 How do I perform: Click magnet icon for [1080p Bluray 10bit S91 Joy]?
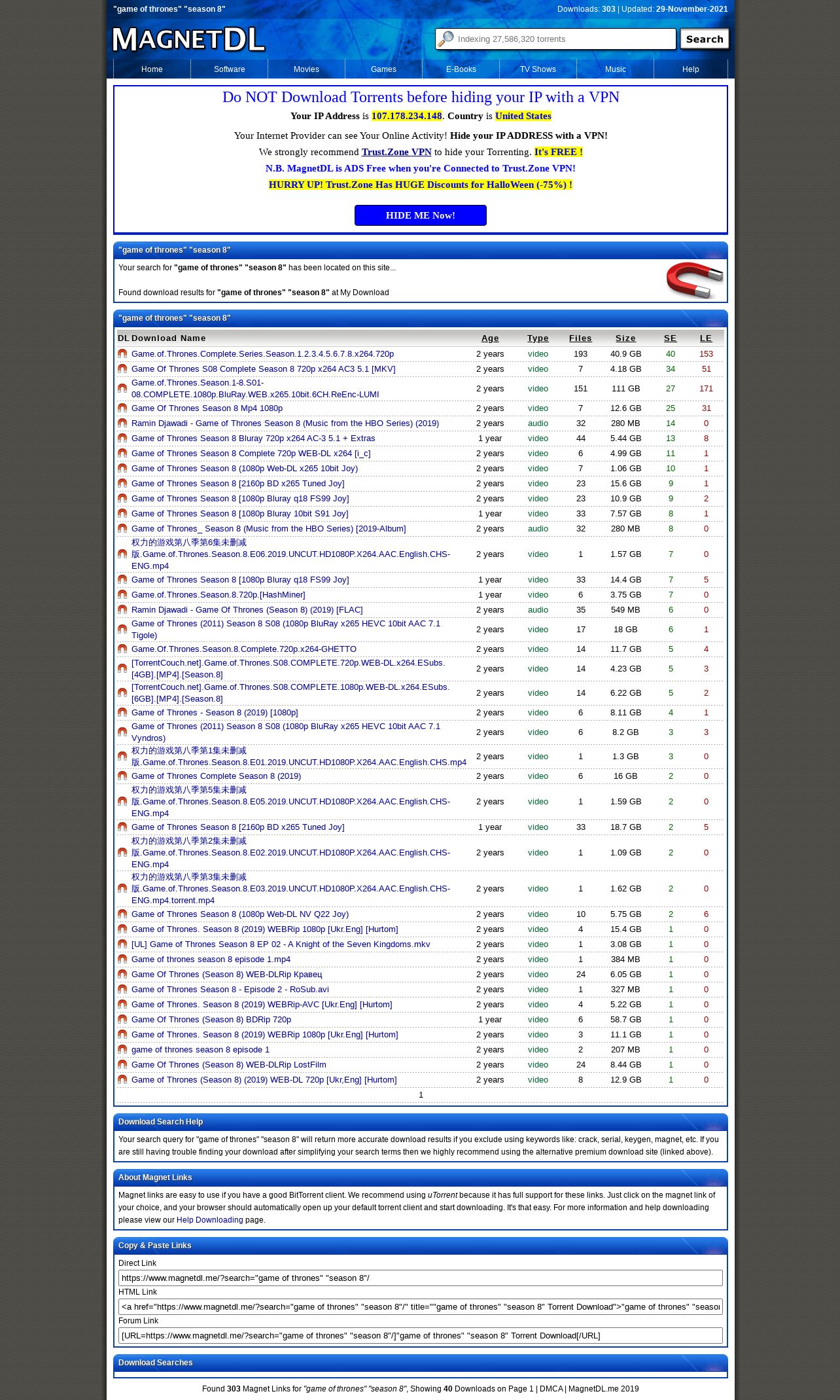[122, 514]
